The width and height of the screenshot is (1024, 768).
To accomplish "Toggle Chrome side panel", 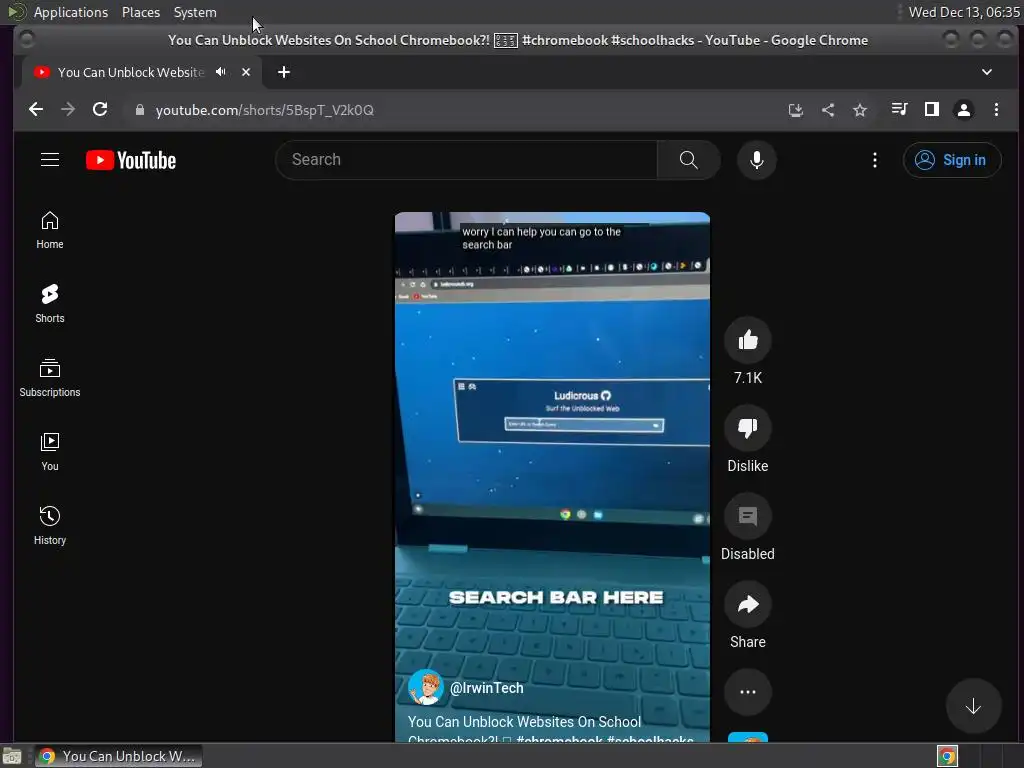I will point(932,110).
